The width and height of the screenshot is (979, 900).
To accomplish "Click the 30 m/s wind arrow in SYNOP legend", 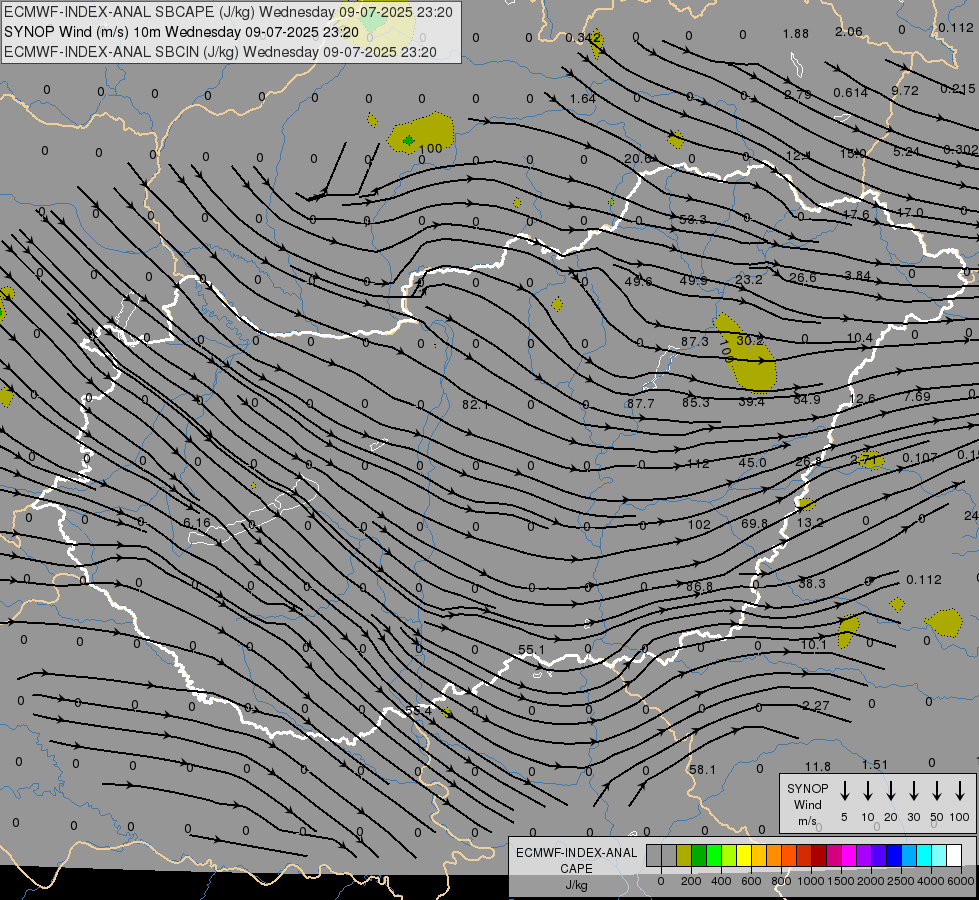I will 913,791.
